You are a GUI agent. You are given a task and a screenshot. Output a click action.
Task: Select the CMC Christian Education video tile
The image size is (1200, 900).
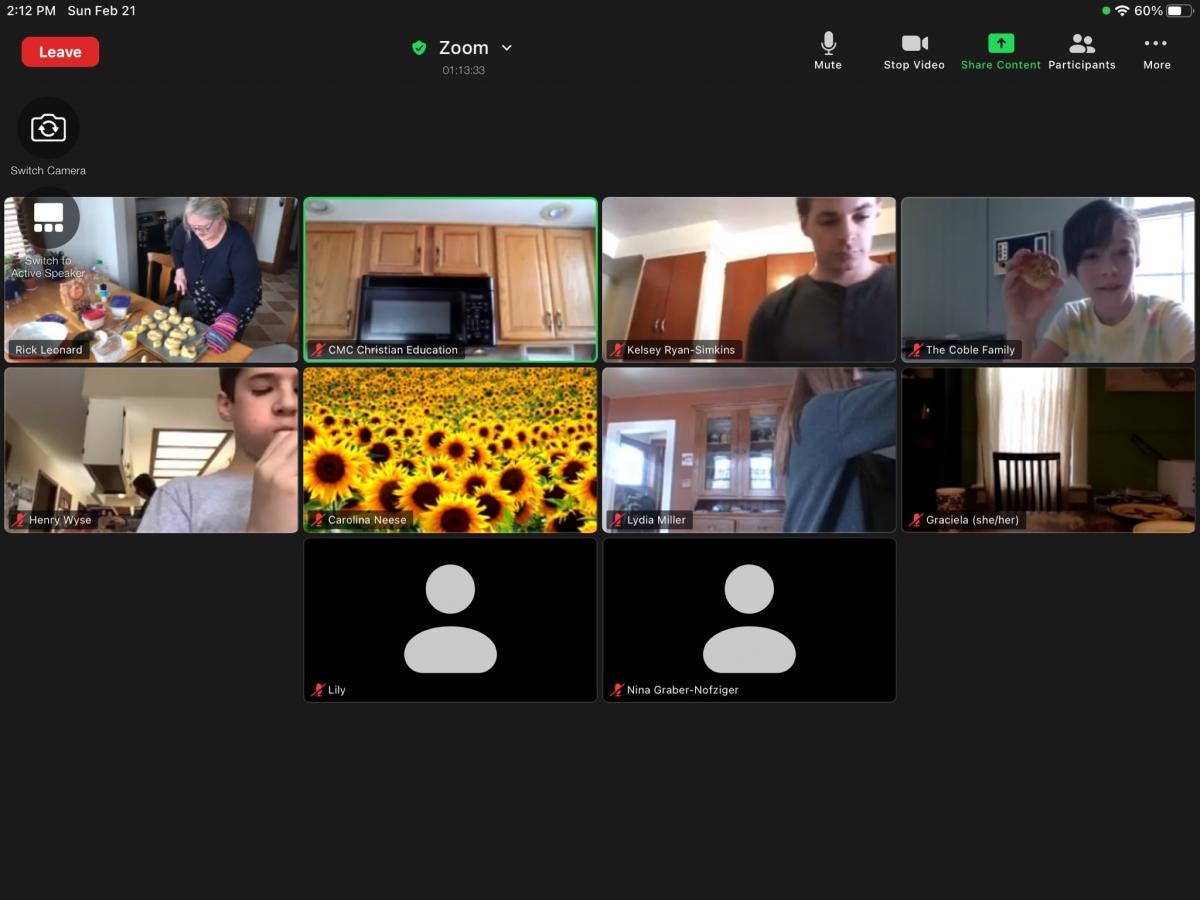pyautogui.click(x=450, y=279)
